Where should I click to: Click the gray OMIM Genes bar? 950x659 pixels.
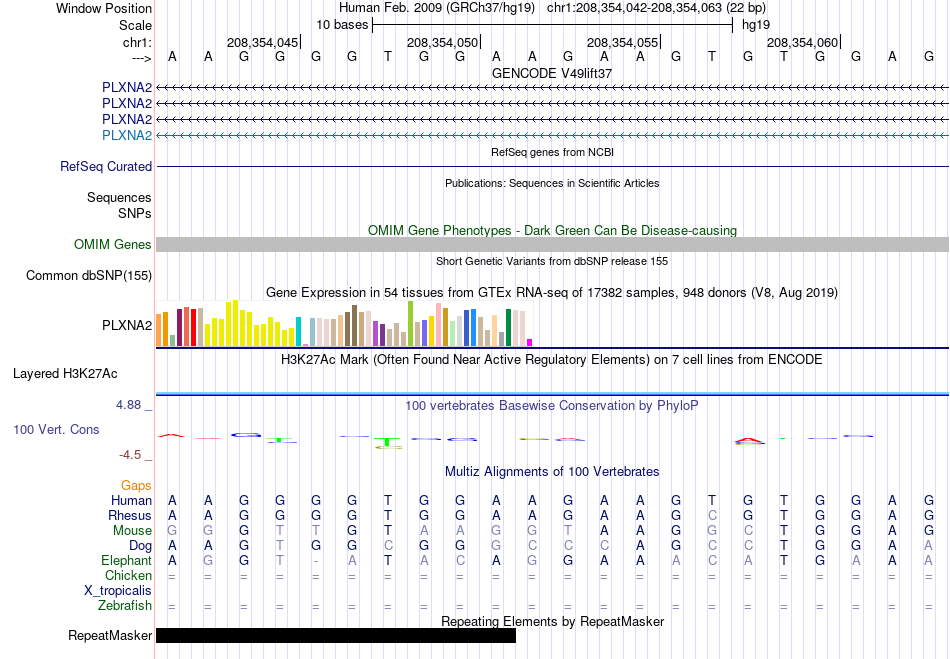point(553,245)
